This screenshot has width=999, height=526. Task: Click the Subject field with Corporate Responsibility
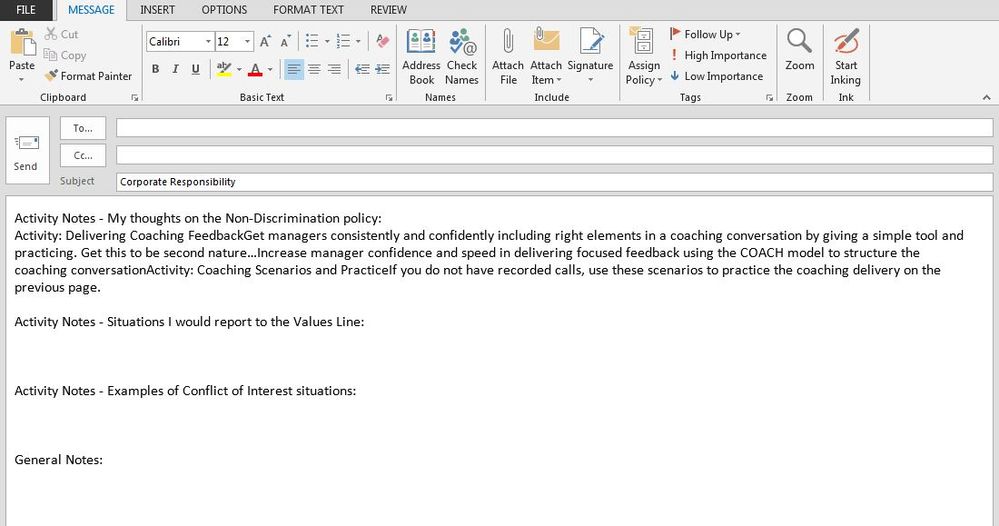(554, 181)
